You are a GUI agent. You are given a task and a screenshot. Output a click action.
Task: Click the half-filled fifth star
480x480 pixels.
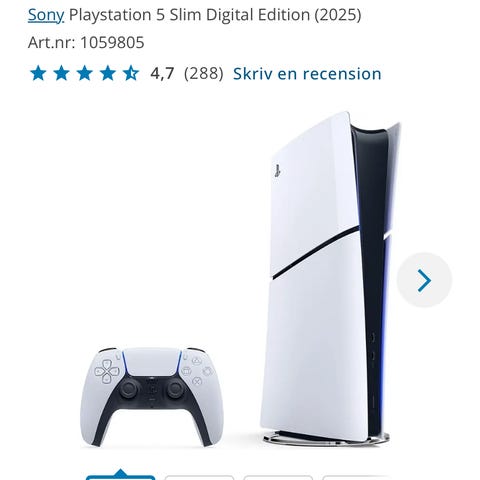pyautogui.click(x=131, y=73)
